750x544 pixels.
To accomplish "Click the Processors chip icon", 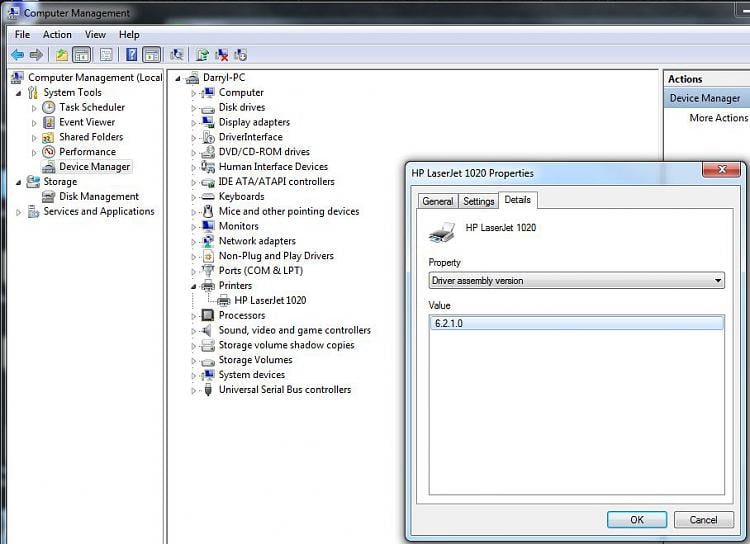I will tap(208, 315).
